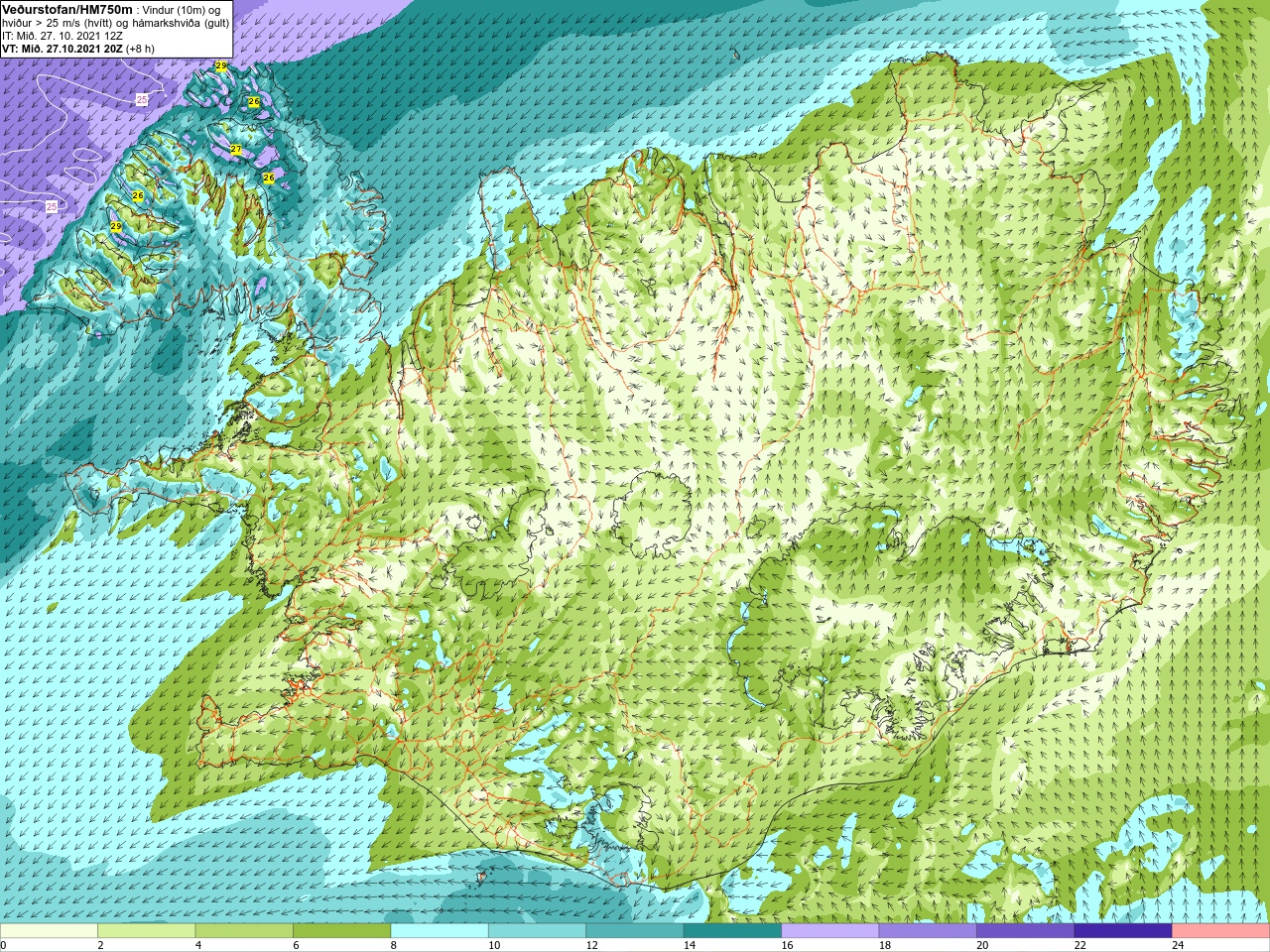Click the legend tick label '10'
The width and height of the screenshot is (1270, 952).
(x=494, y=945)
